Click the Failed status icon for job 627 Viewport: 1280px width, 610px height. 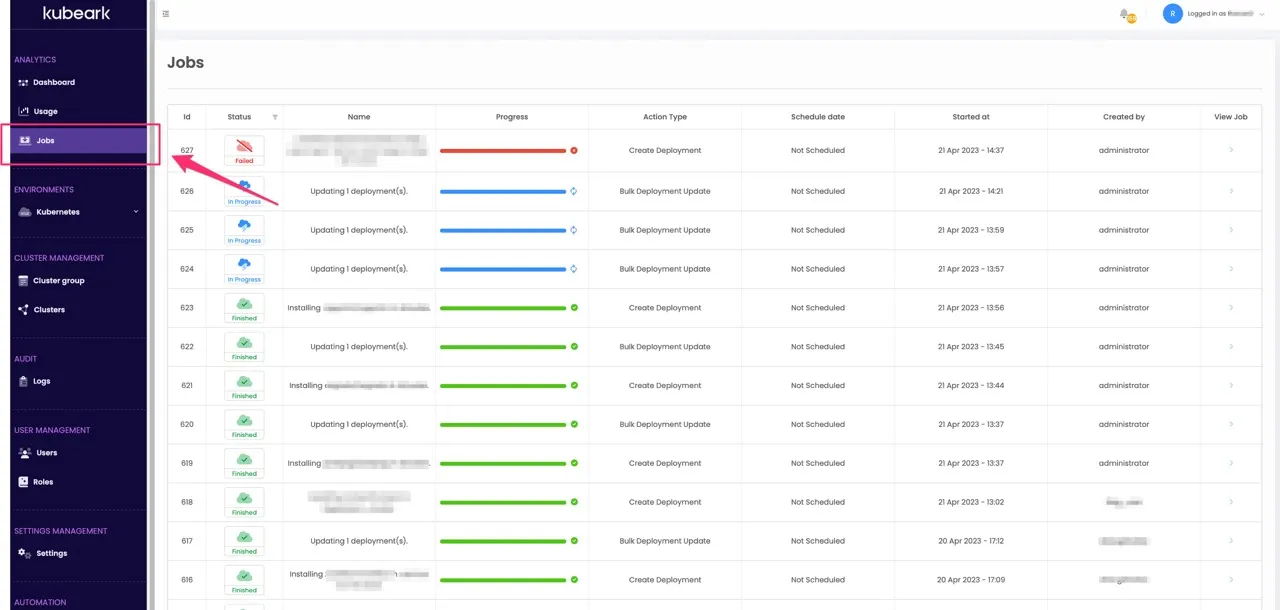point(244,146)
